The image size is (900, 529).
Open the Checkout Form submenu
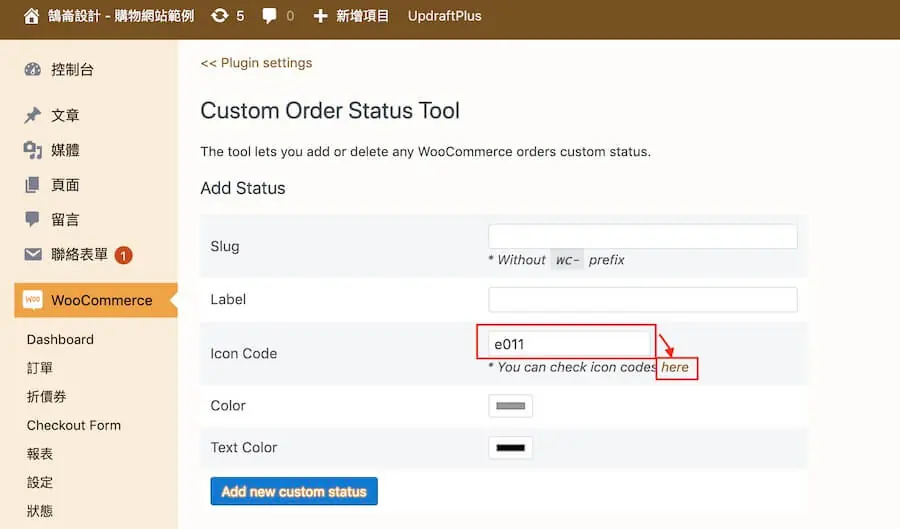pos(74,425)
